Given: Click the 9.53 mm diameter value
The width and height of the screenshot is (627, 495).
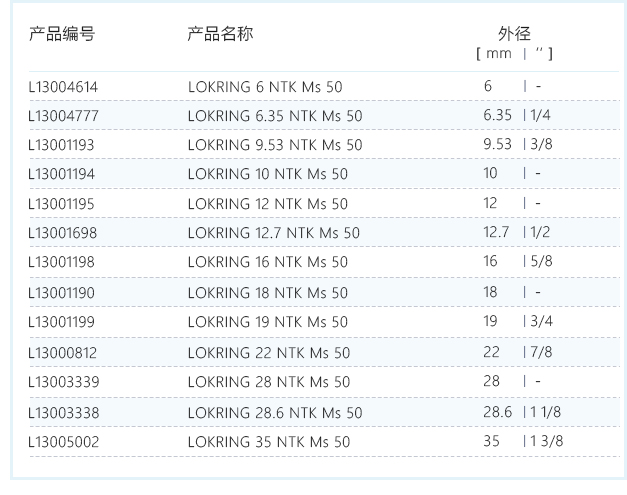Looking at the screenshot, I should coord(497,144).
